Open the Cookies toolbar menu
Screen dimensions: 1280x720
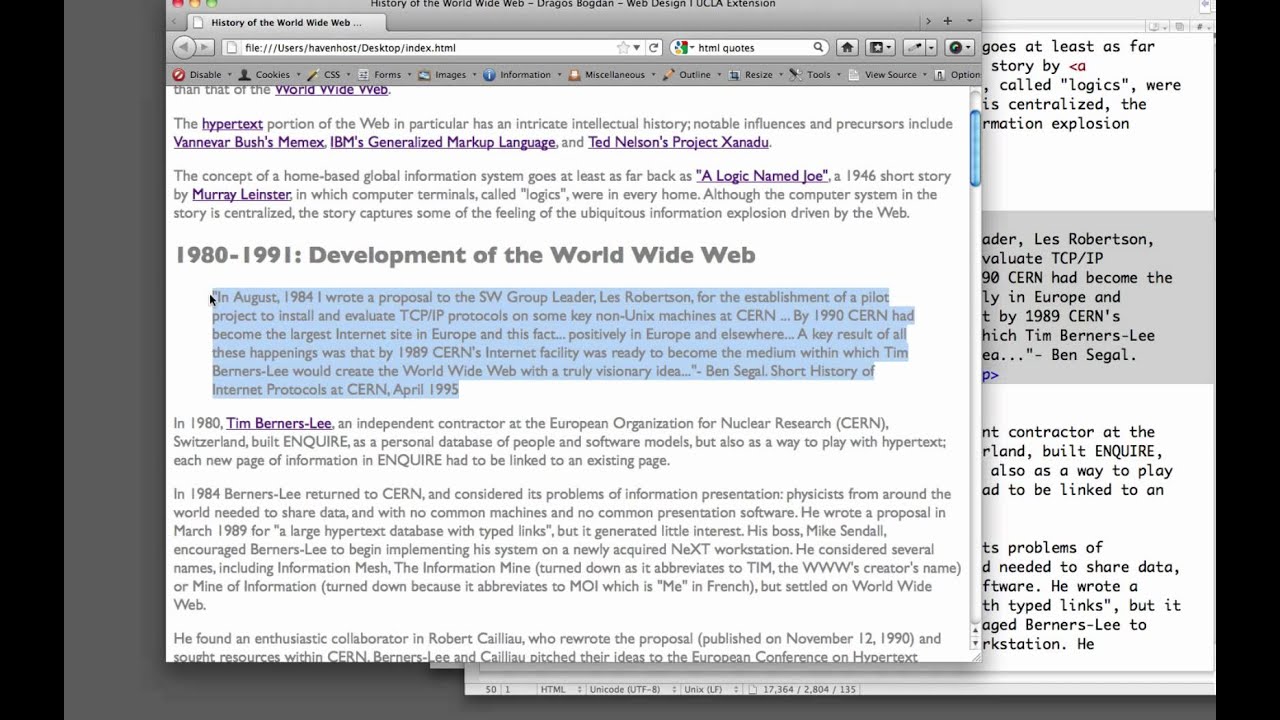click(x=267, y=75)
